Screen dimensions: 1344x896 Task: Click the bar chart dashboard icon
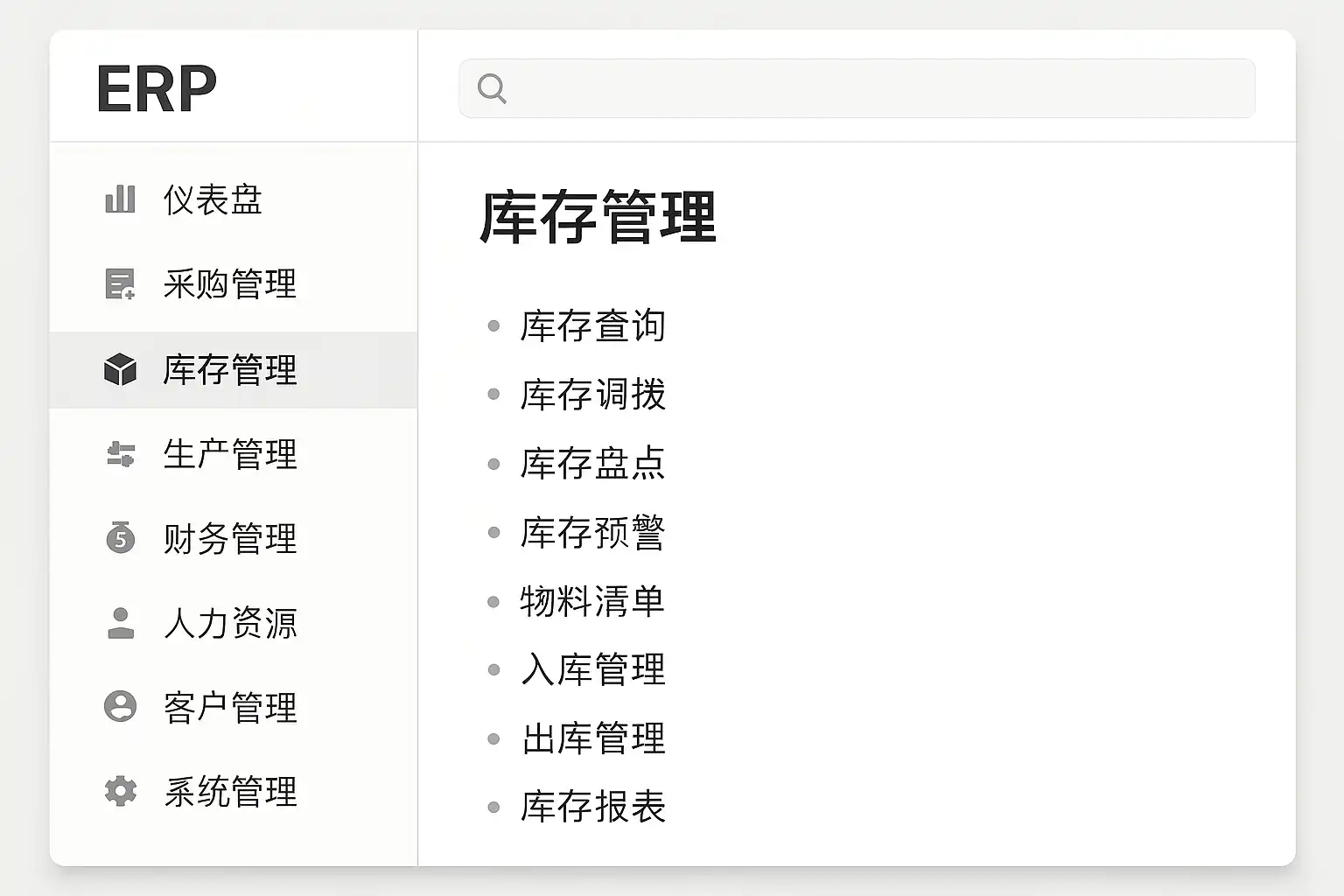120,199
